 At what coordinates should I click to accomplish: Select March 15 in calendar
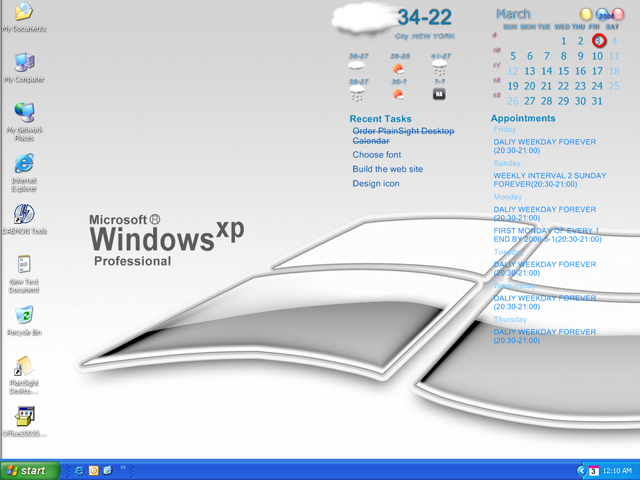[x=564, y=71]
